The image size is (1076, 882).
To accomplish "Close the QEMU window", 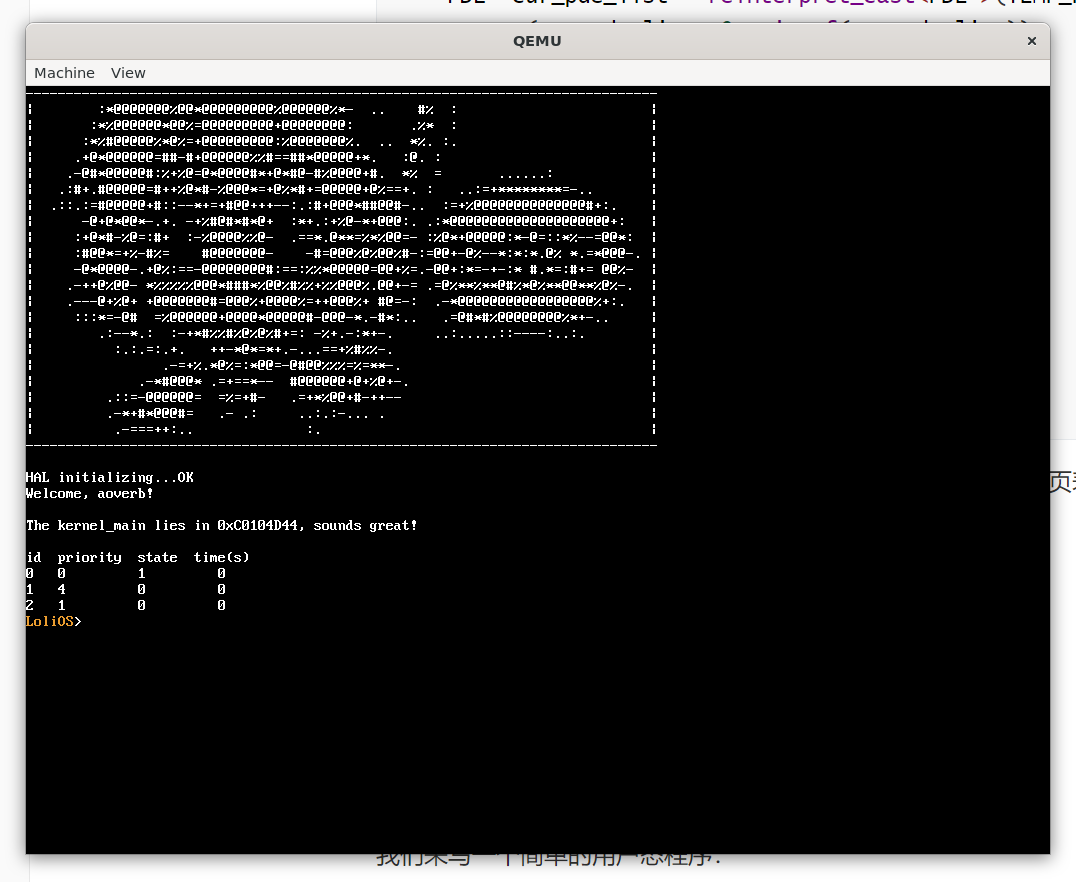I will (1031, 41).
